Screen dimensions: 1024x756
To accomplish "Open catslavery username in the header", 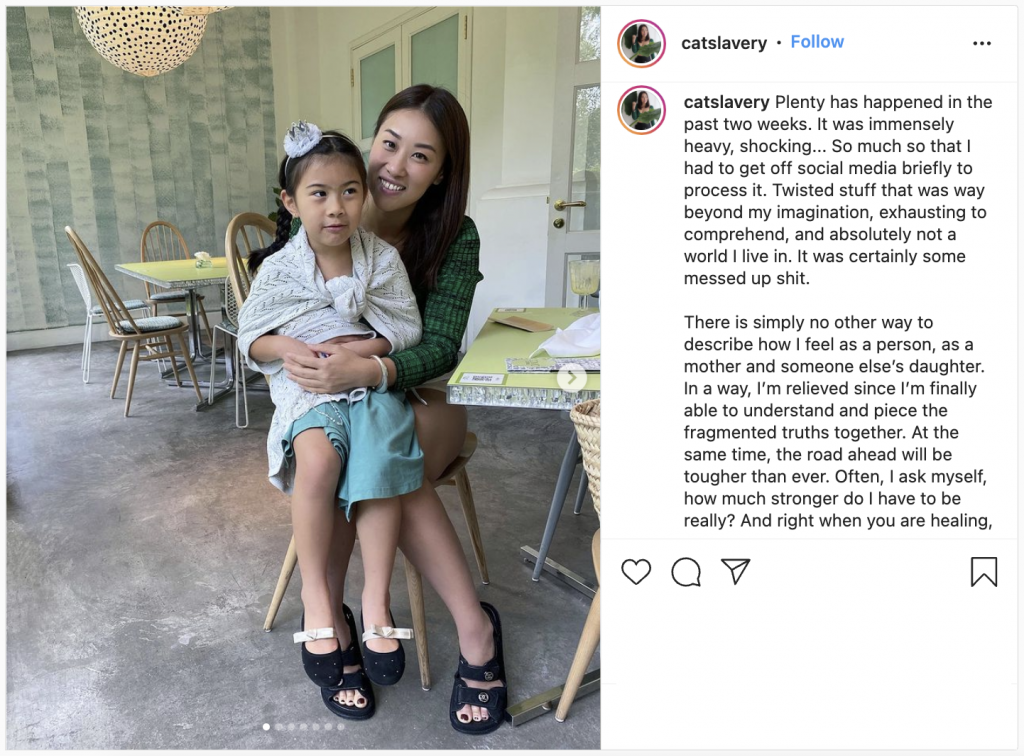I will pos(724,43).
